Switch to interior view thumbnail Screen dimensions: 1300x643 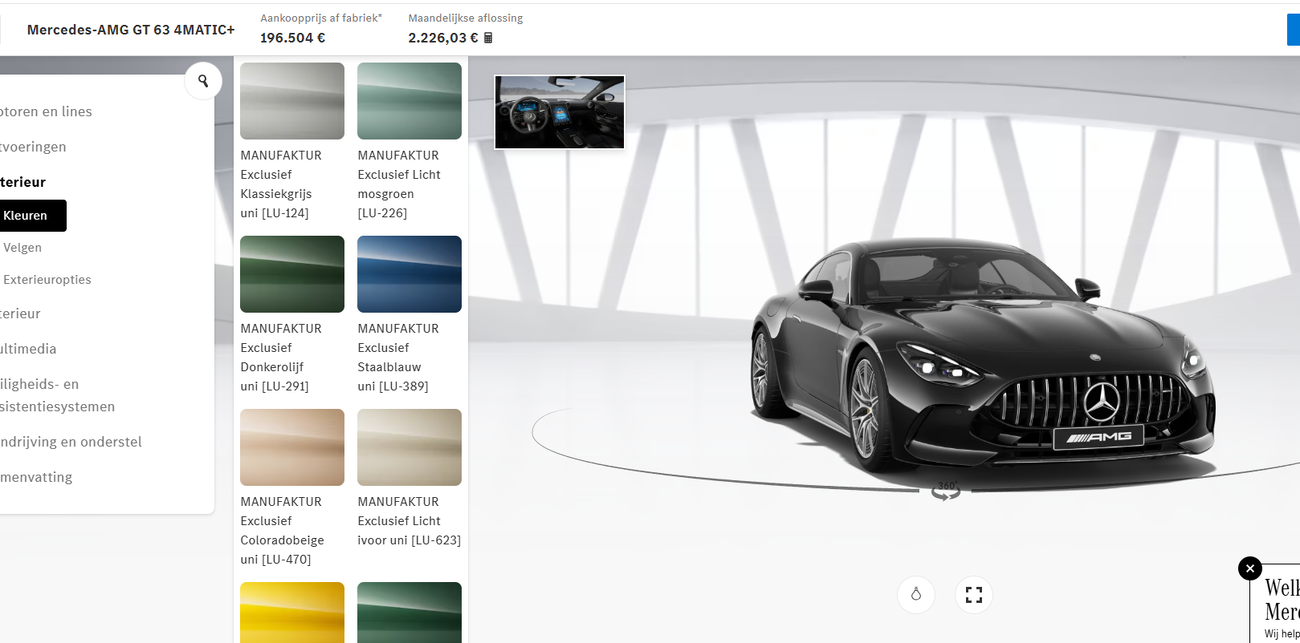(560, 112)
